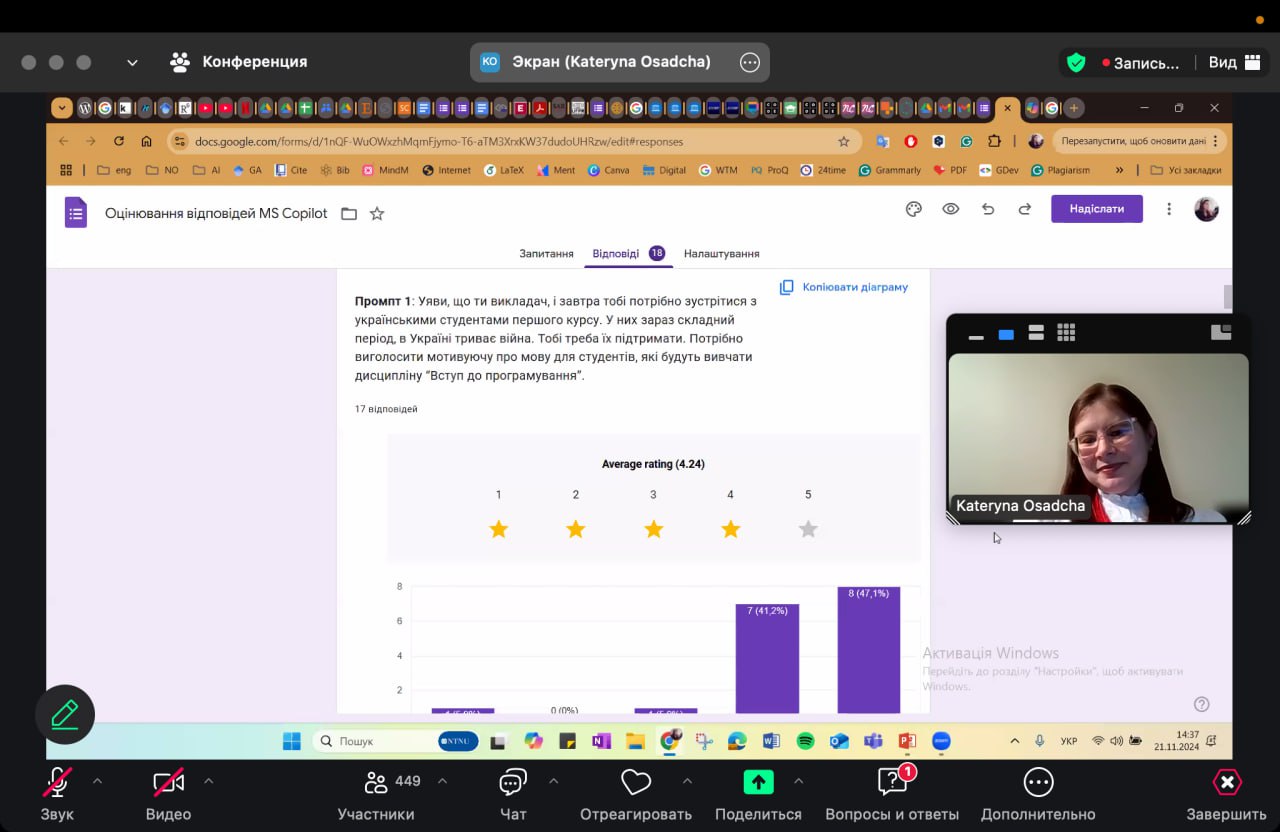1280x832 pixels.
Task: Open the Q&A panel
Action: coord(891,793)
